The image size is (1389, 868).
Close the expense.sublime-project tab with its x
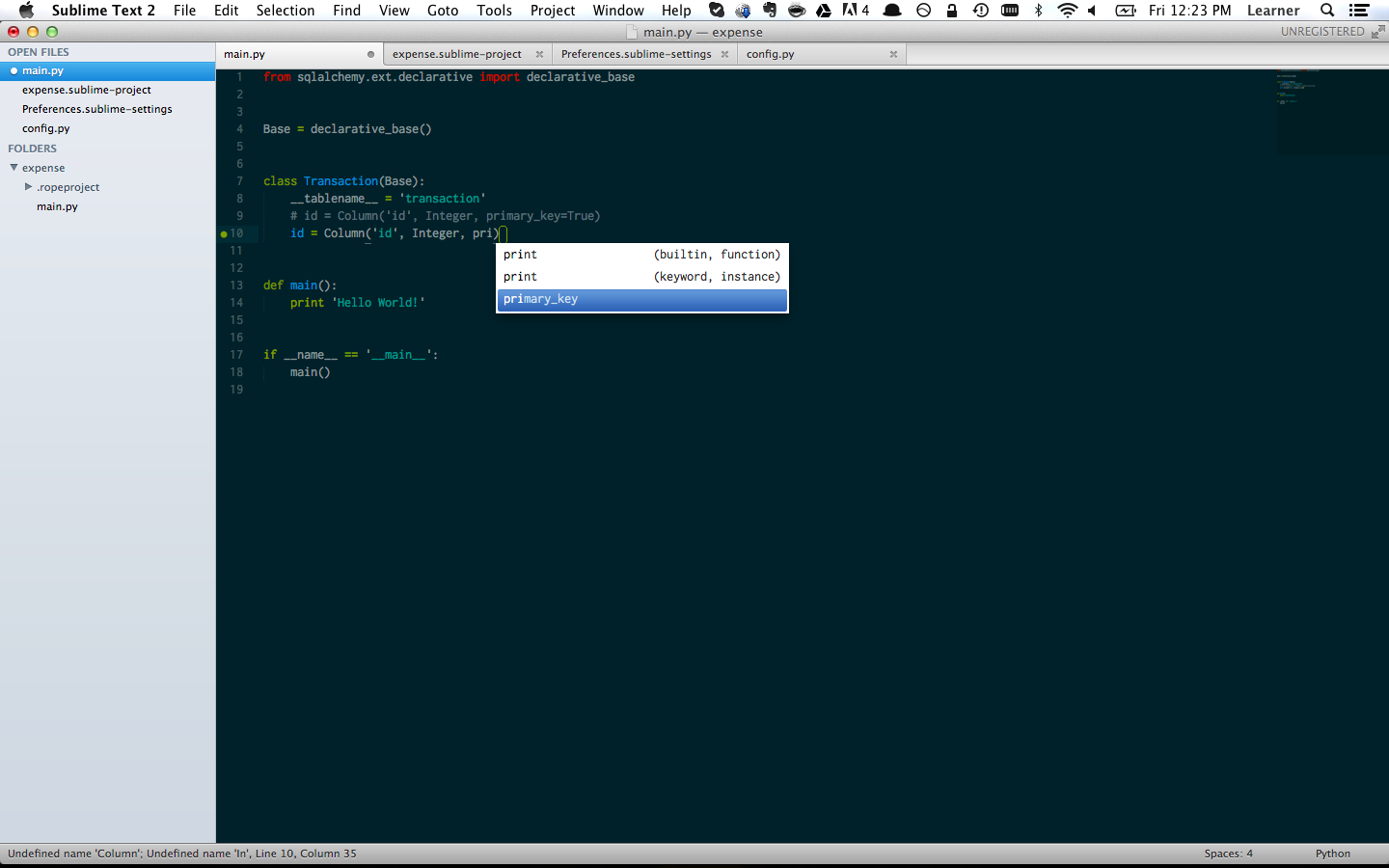pyautogui.click(x=539, y=54)
